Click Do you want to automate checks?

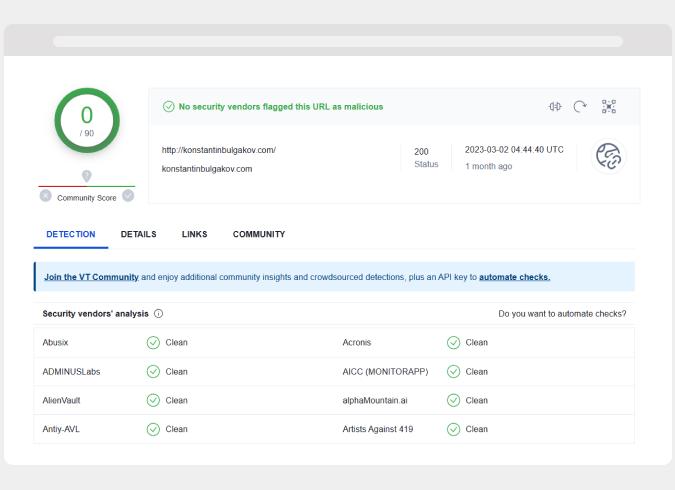click(562, 314)
